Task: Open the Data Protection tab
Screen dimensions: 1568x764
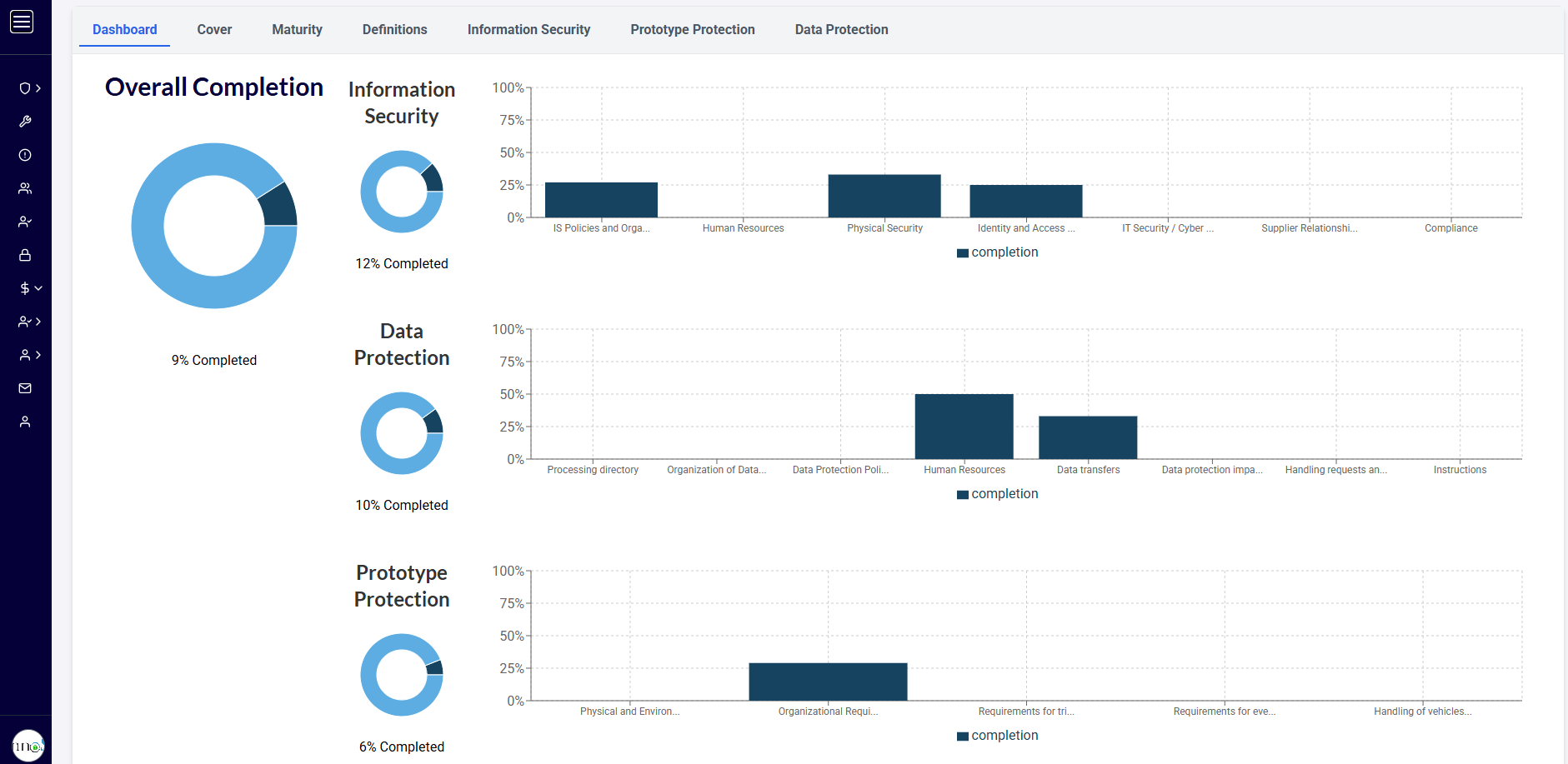Action: coord(841,30)
